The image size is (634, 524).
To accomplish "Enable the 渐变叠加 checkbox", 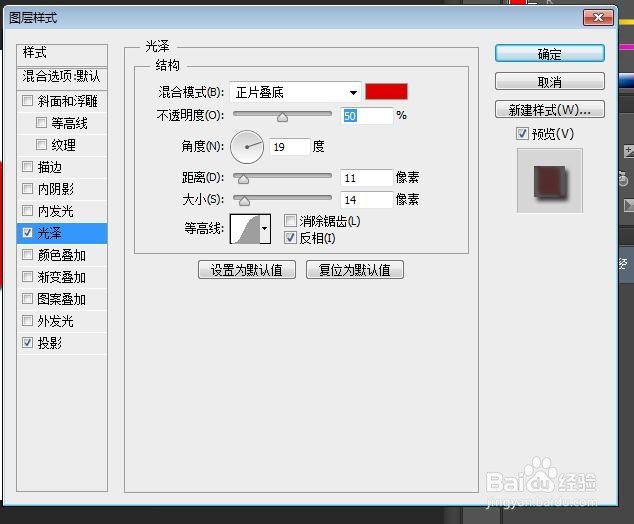I will [x=27, y=277].
